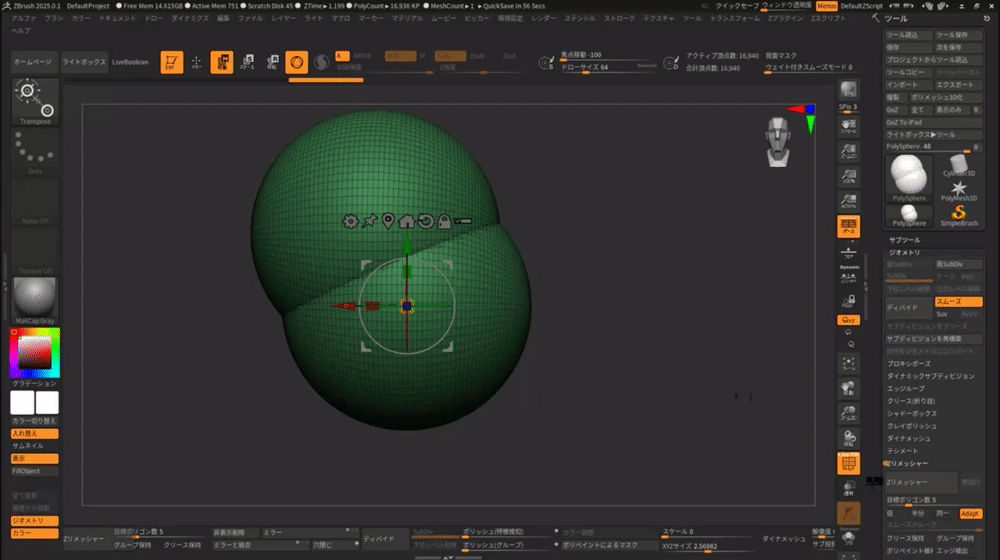
Task: Select the Draw mode icon
Action: click(x=196, y=62)
